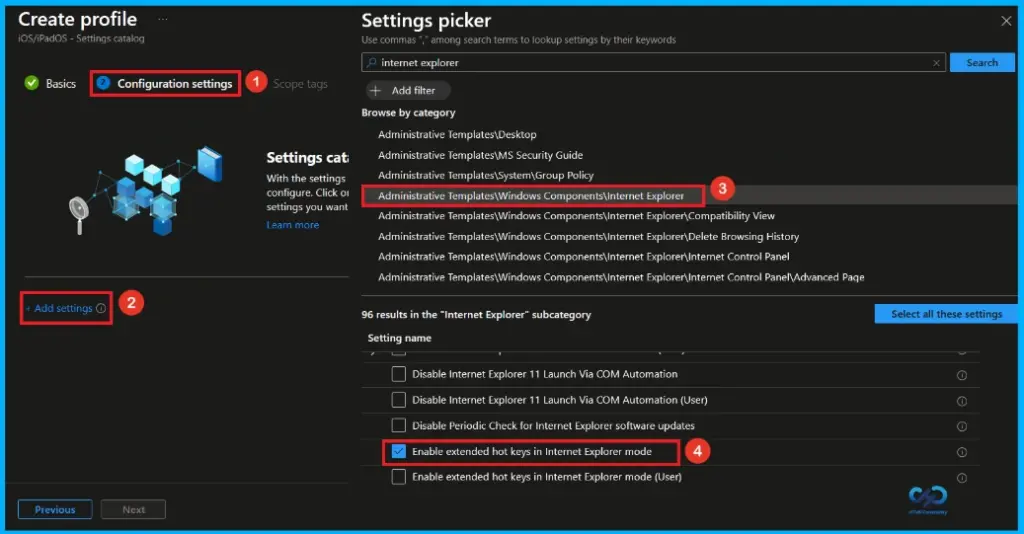Screen dimensions: 1024x534
Task: Click the Search button
Action: (982, 63)
